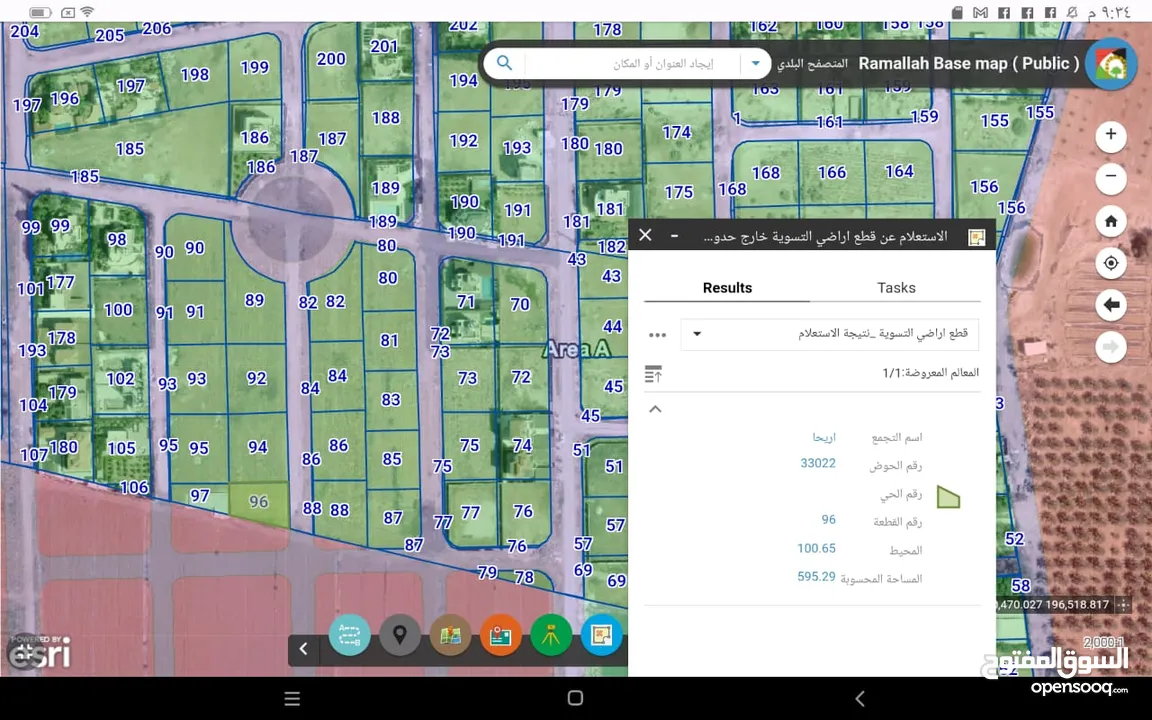The image size is (1152, 720).
Task: Click the gray location pin widget
Action: pos(399,635)
